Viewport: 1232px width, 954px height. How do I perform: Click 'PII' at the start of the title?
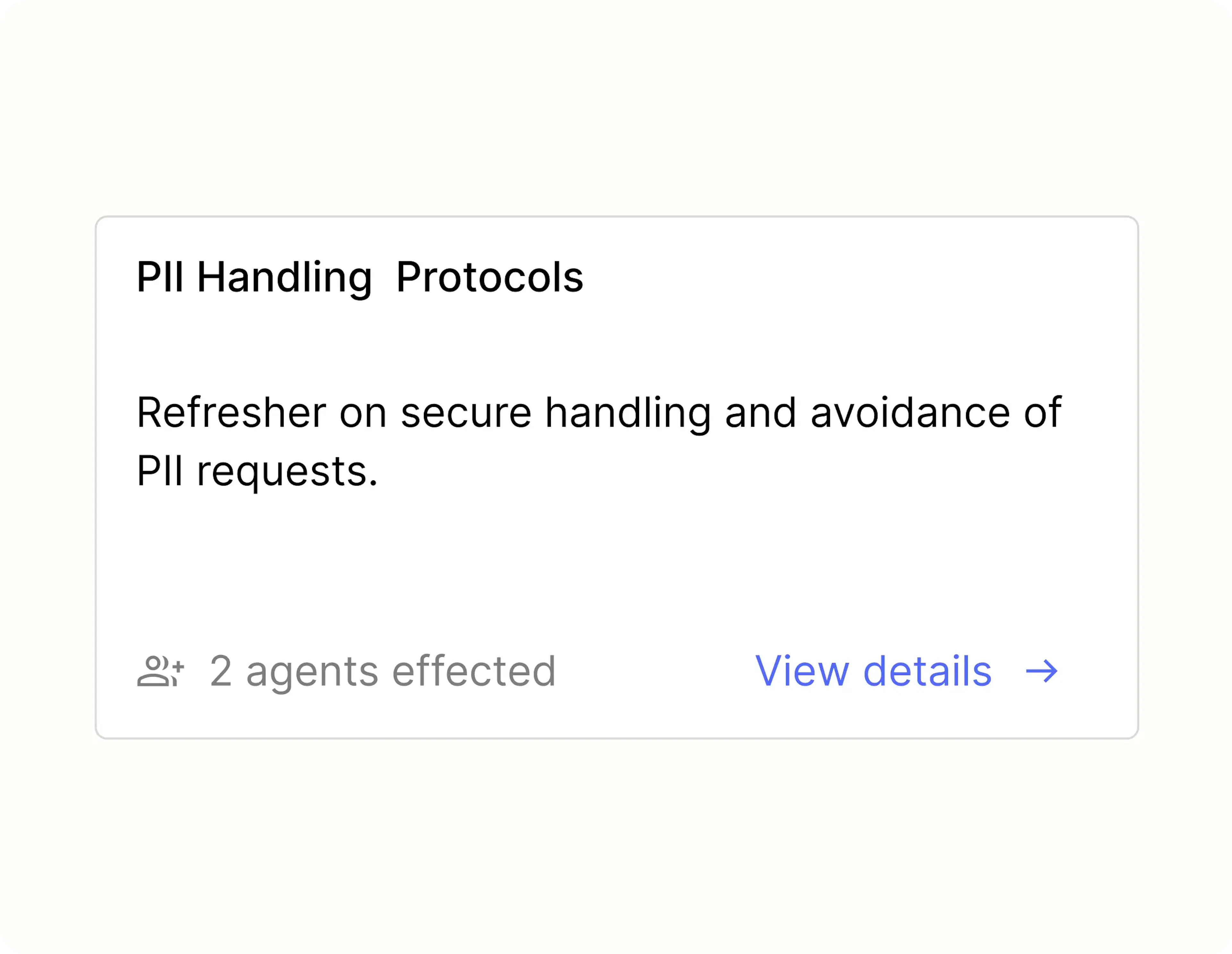(x=160, y=277)
